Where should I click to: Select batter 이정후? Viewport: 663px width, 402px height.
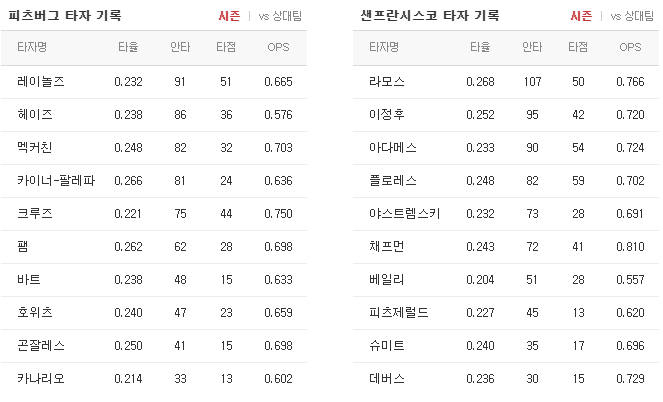(386, 114)
